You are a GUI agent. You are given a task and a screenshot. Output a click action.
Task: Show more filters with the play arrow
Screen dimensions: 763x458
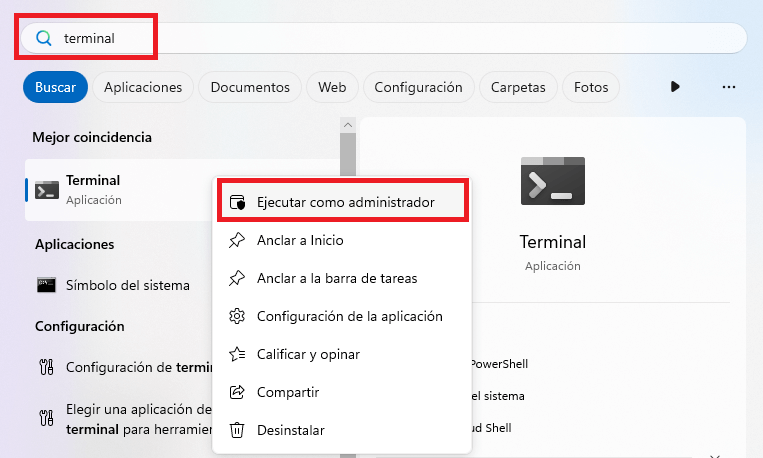[675, 87]
